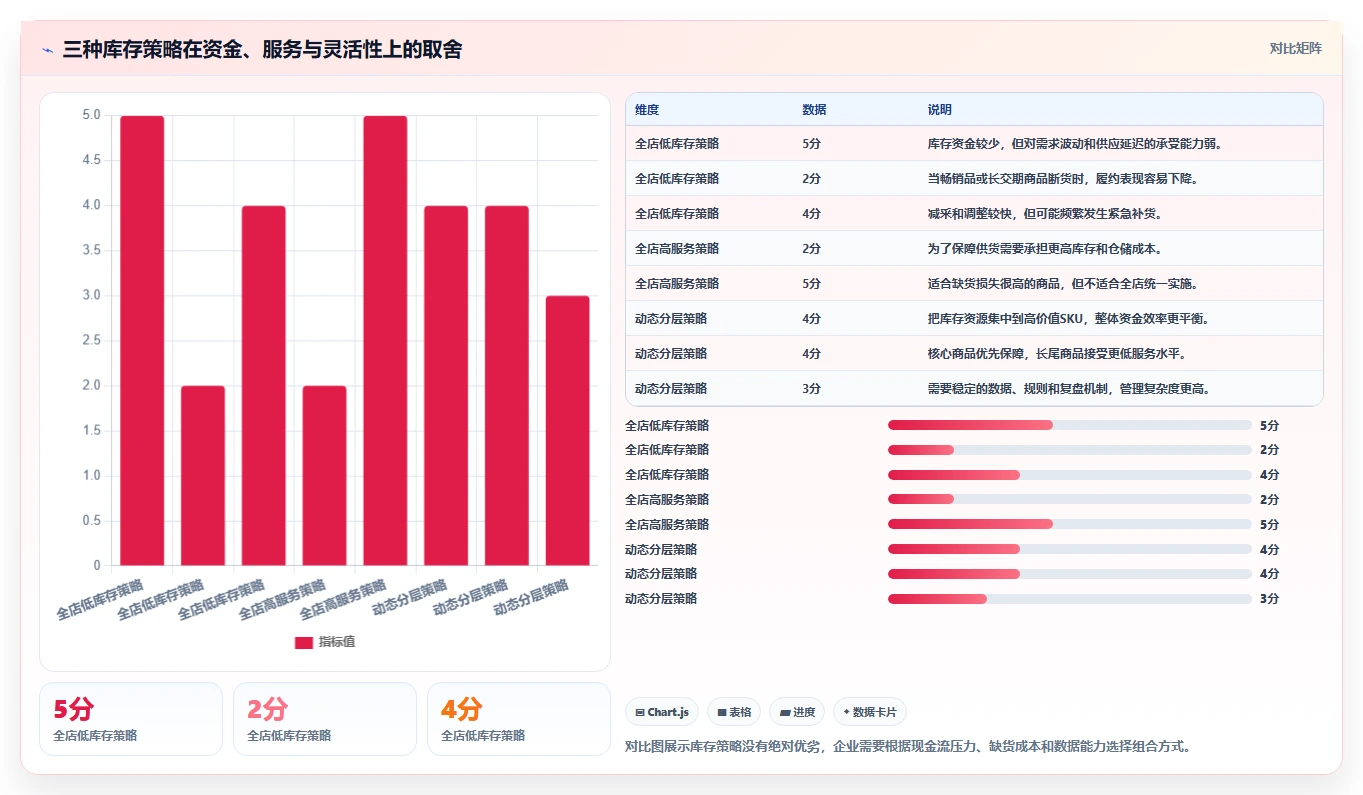Image resolution: width=1363 pixels, height=795 pixels.
Task: Click the 全店高服务策略 bar with value 5
Action: coord(385,341)
